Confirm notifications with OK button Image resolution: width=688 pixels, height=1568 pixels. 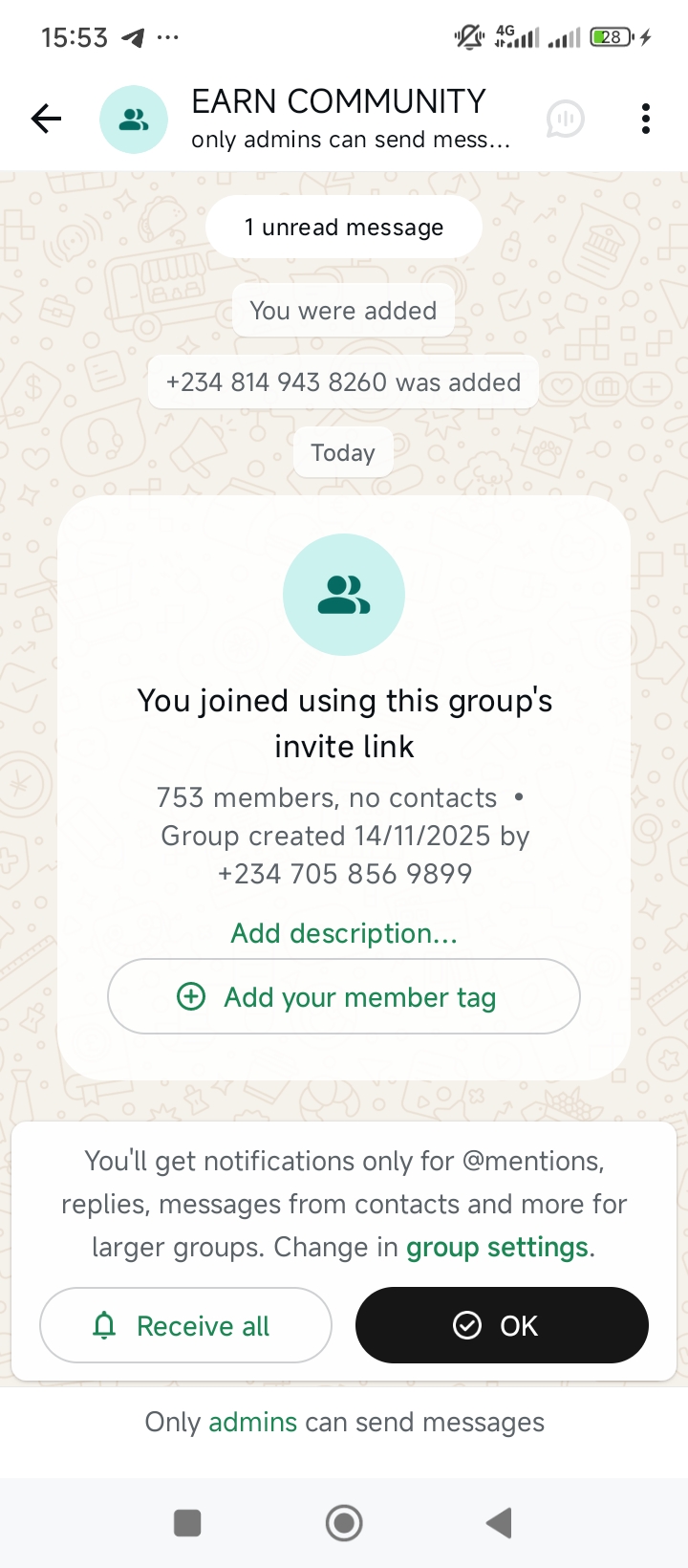[502, 1325]
